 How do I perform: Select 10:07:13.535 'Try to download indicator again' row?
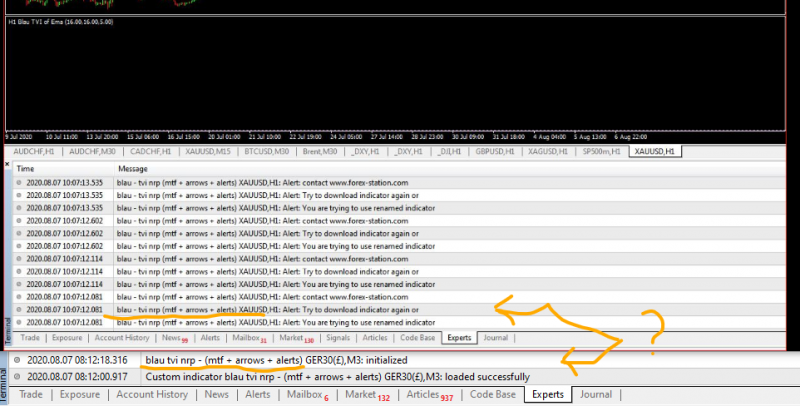(399, 195)
